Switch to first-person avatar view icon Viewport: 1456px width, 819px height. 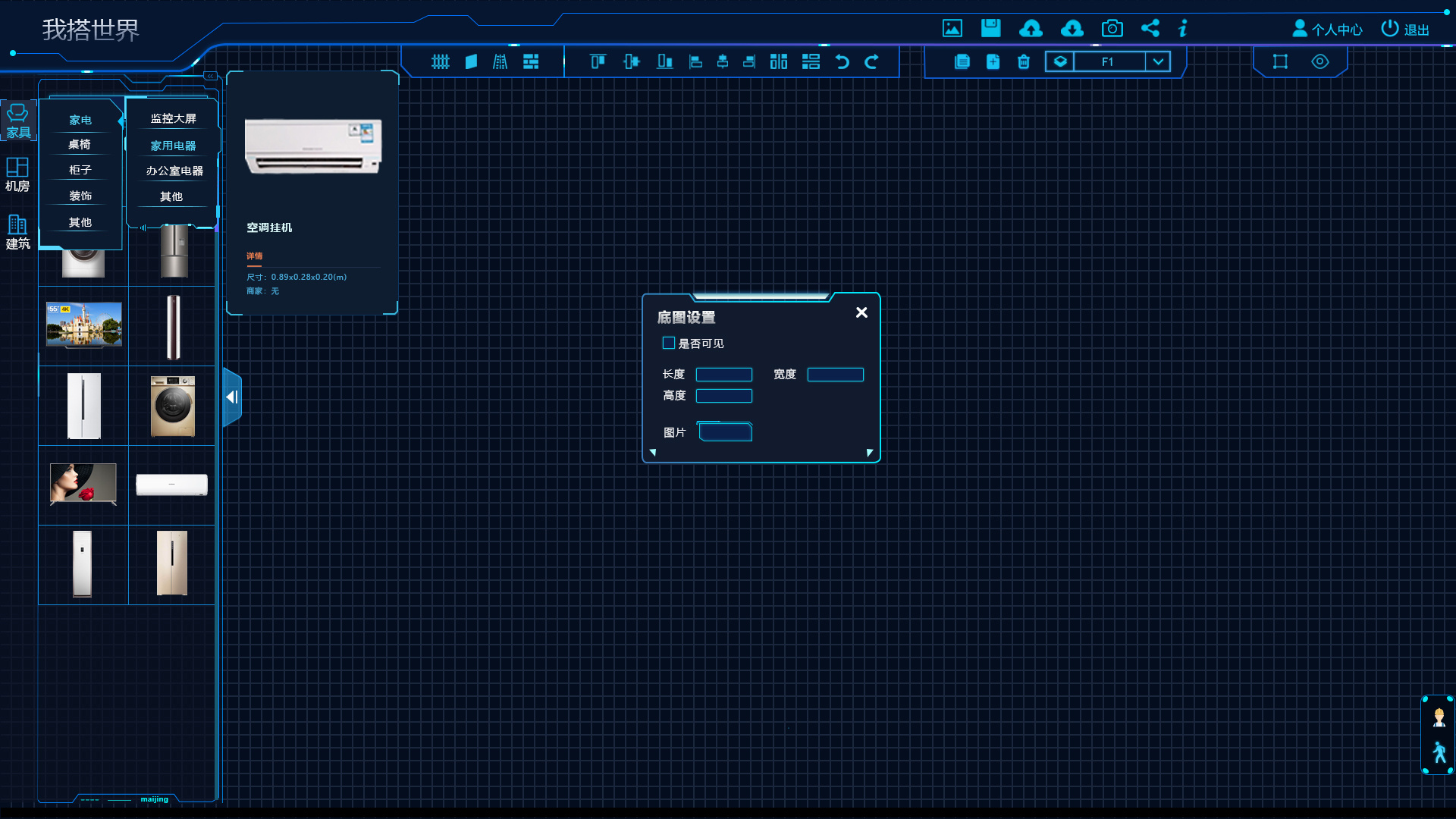[1439, 717]
